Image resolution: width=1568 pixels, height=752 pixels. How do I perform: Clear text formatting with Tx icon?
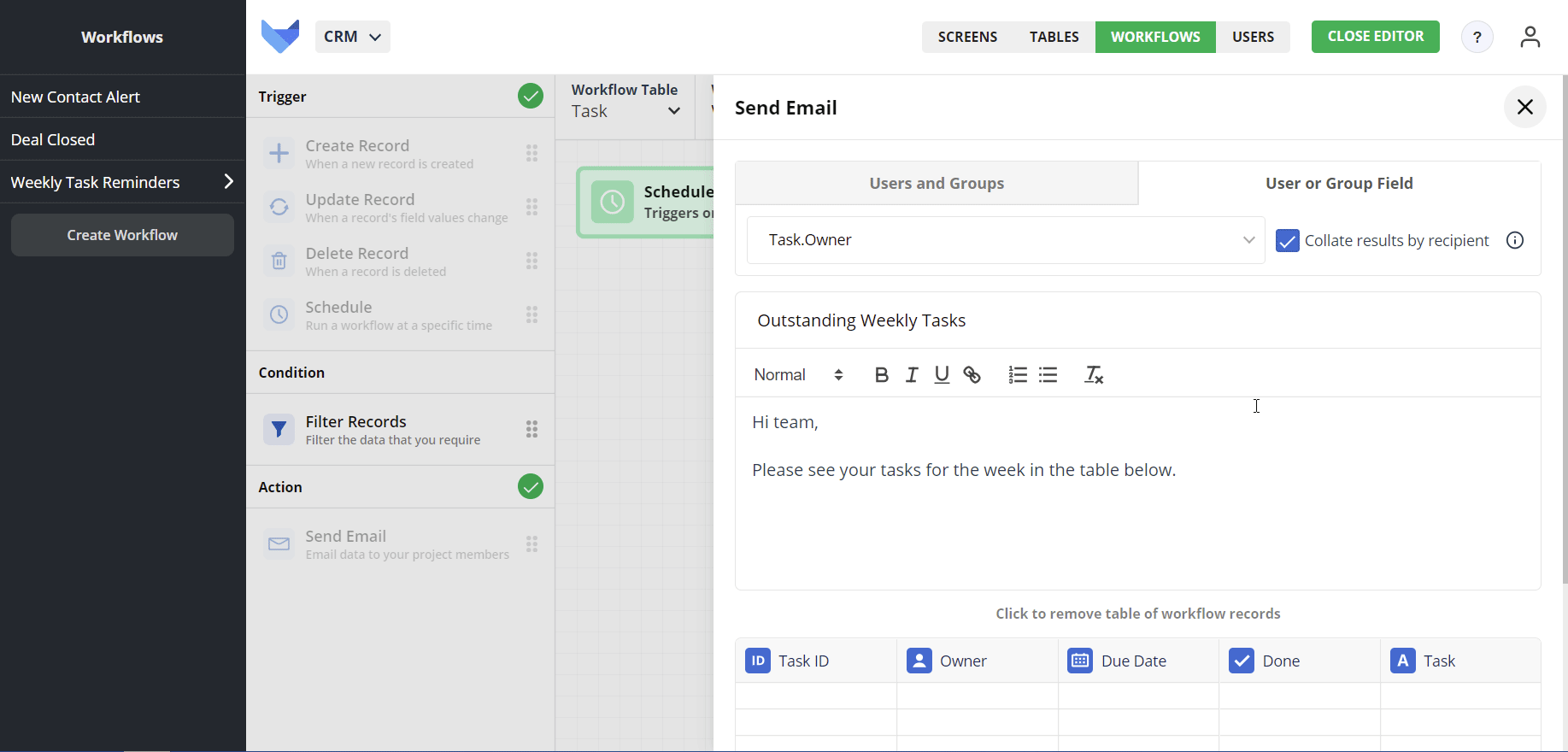[1094, 375]
